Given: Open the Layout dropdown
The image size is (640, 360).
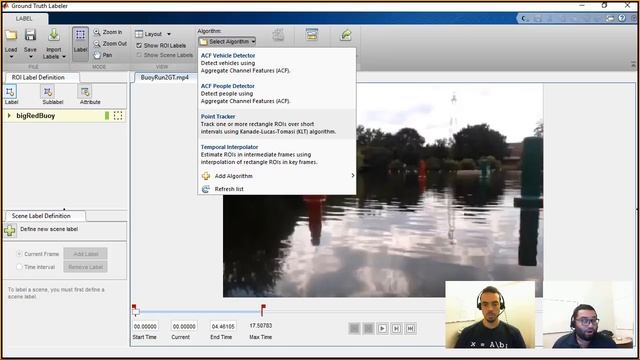Looking at the screenshot, I should (153, 34).
